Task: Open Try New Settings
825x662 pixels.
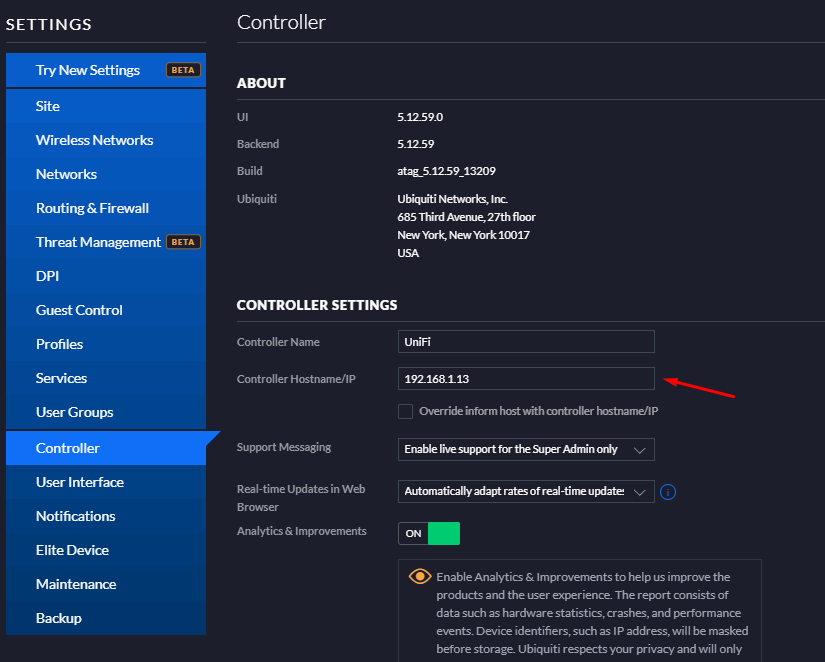Action: tap(106, 70)
